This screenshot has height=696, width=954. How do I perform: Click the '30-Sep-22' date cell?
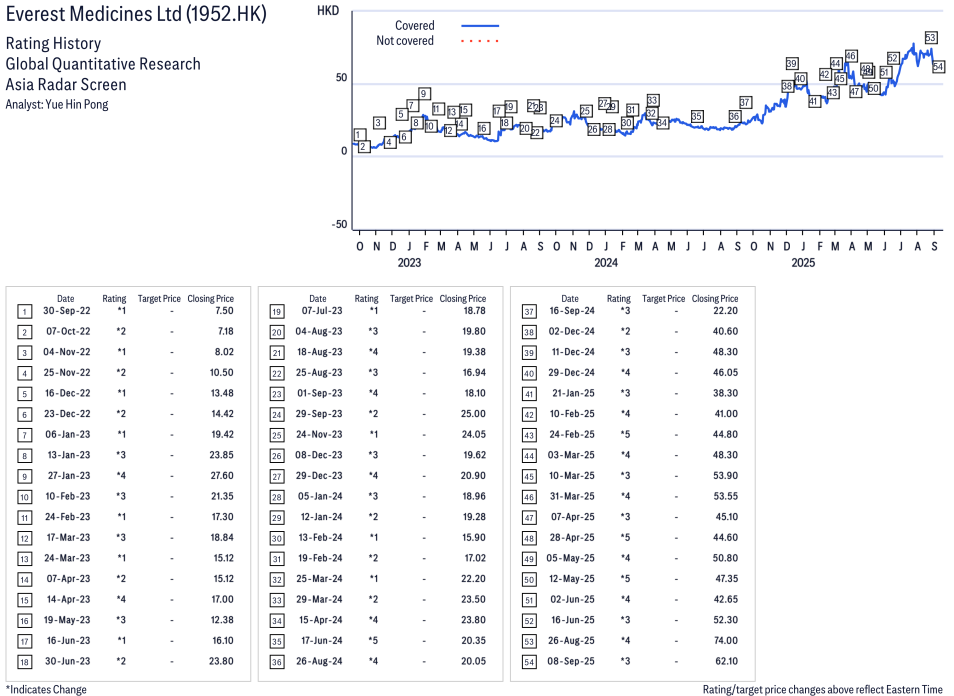pyautogui.click(x=67, y=311)
